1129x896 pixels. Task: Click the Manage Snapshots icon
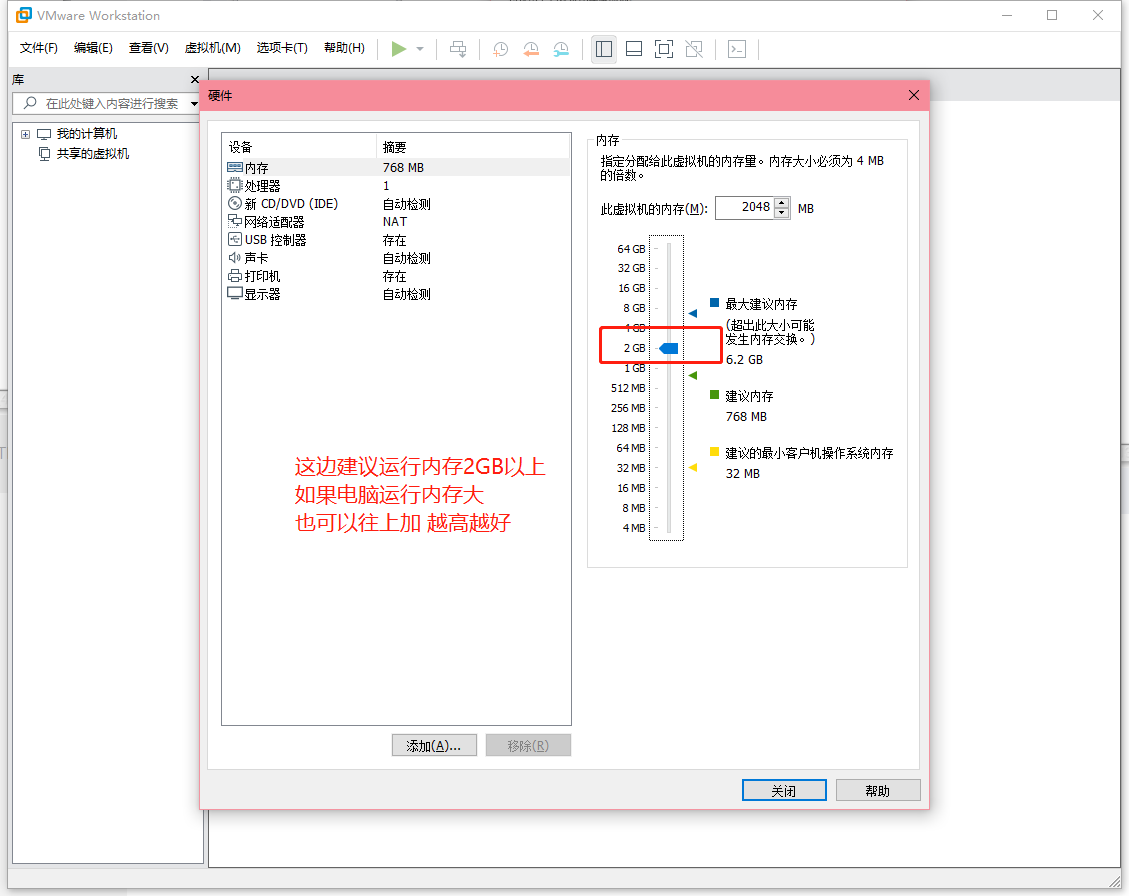[x=561, y=49]
